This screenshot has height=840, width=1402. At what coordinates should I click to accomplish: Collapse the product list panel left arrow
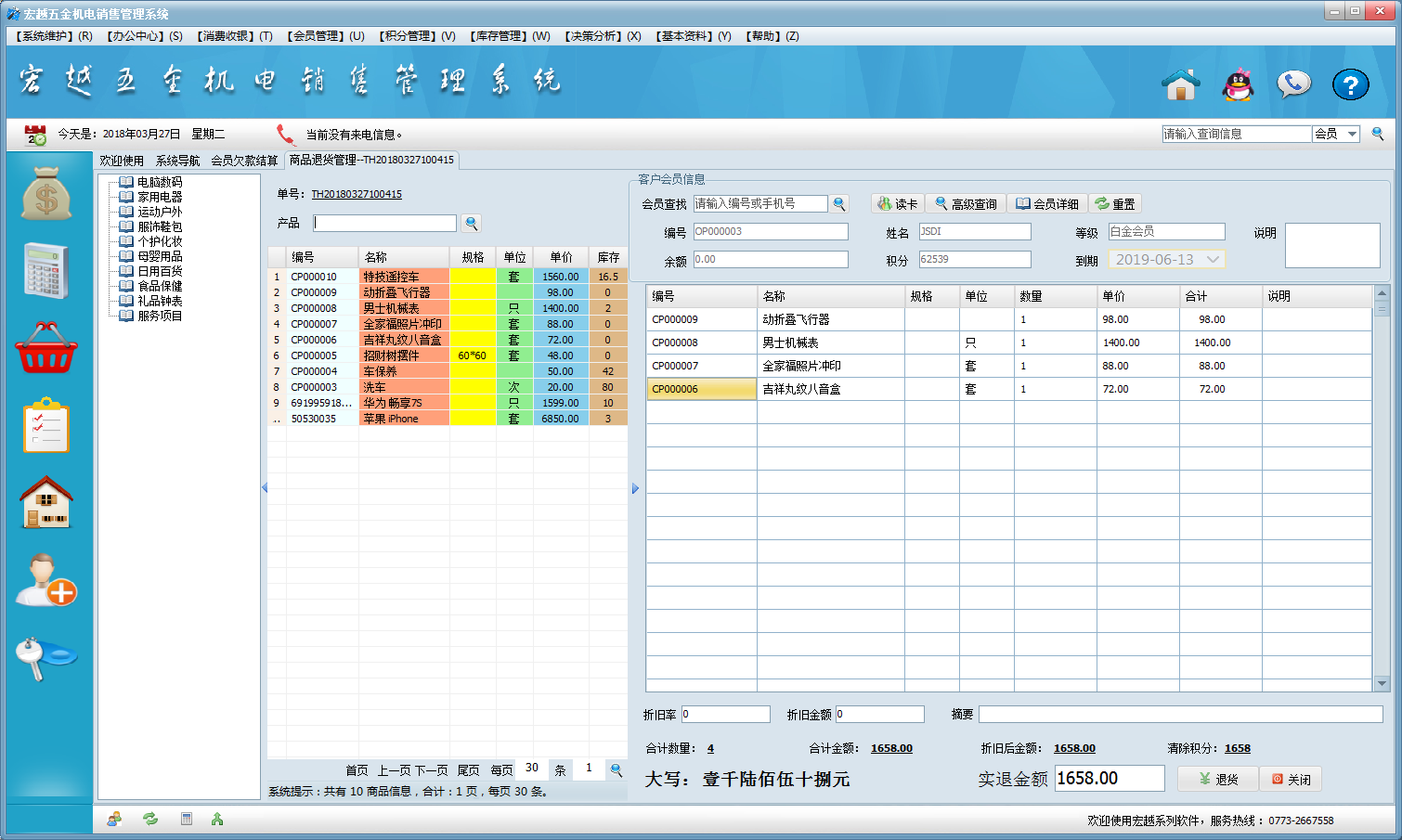coord(265,488)
